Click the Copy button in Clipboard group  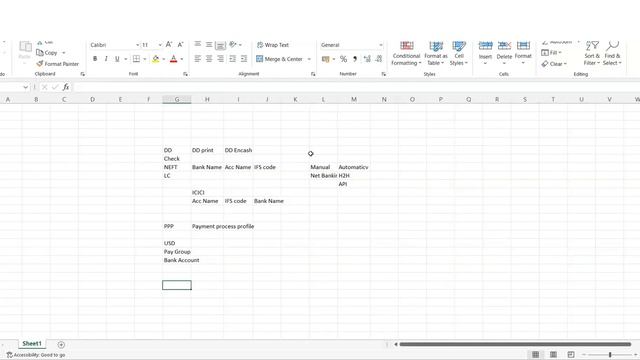pyautogui.click(x=47, y=53)
